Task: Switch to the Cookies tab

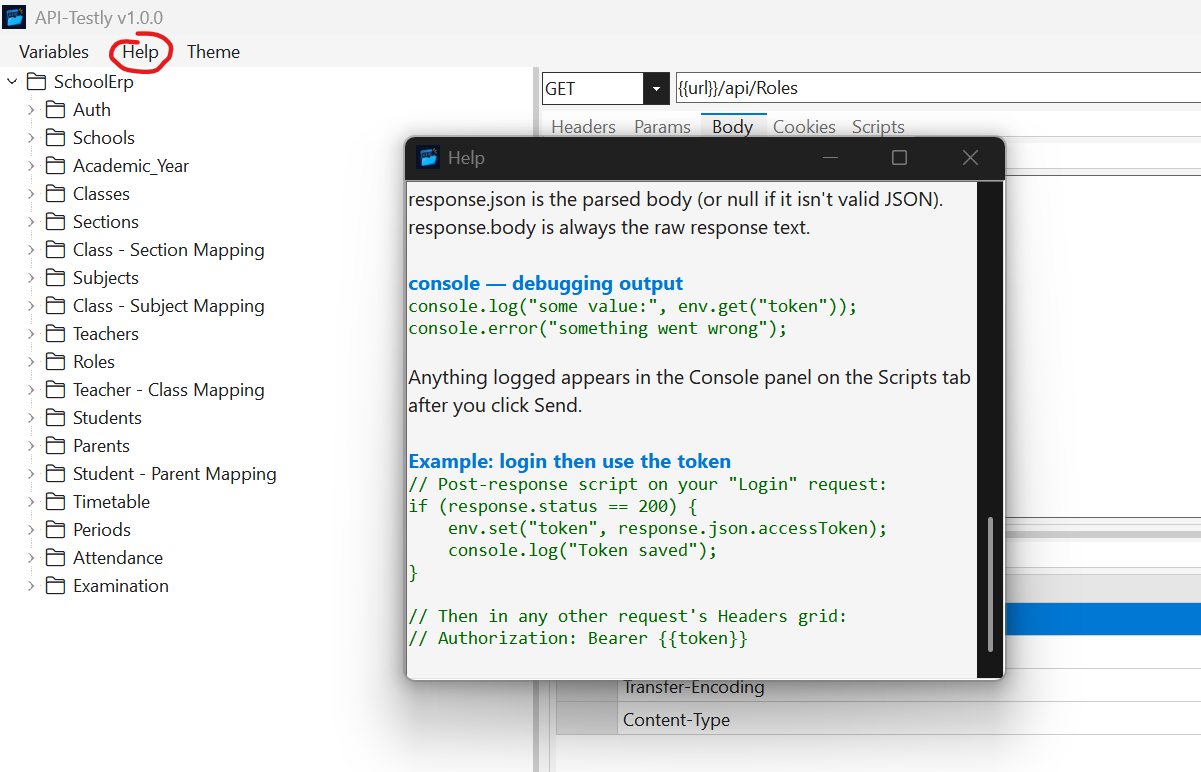Action: coord(804,127)
